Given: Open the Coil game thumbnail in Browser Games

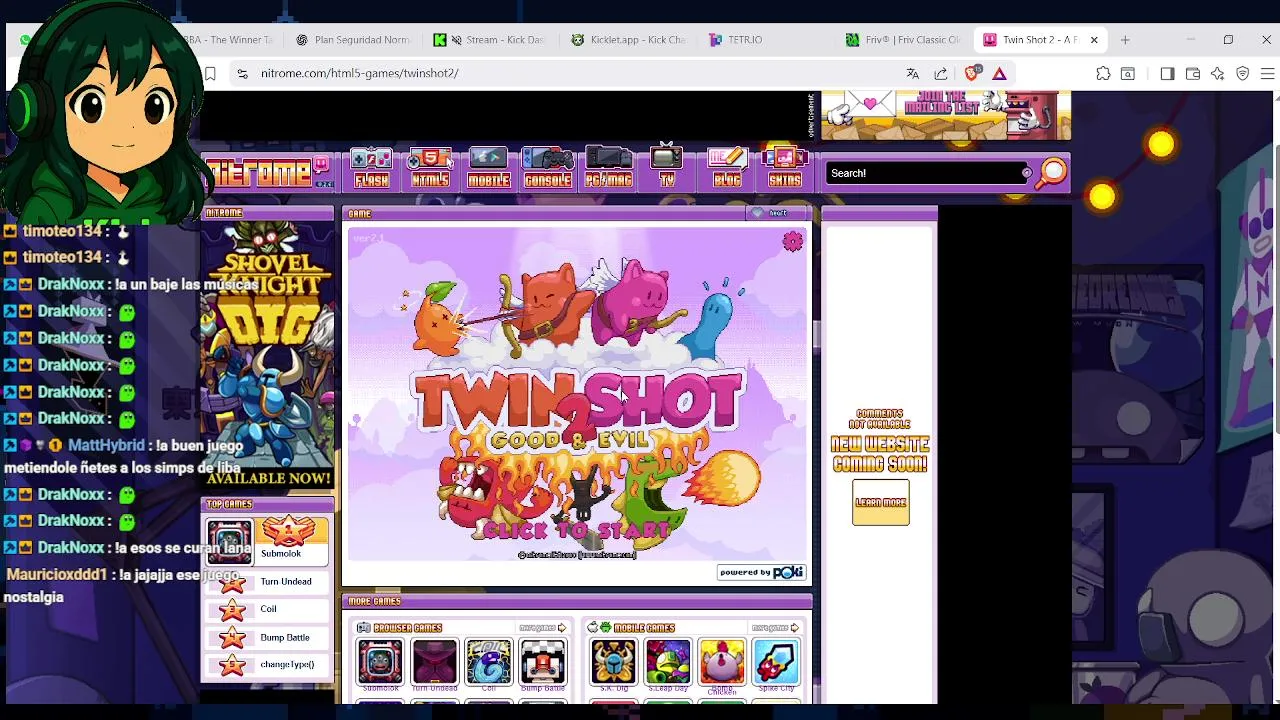Looking at the screenshot, I should tap(488, 662).
